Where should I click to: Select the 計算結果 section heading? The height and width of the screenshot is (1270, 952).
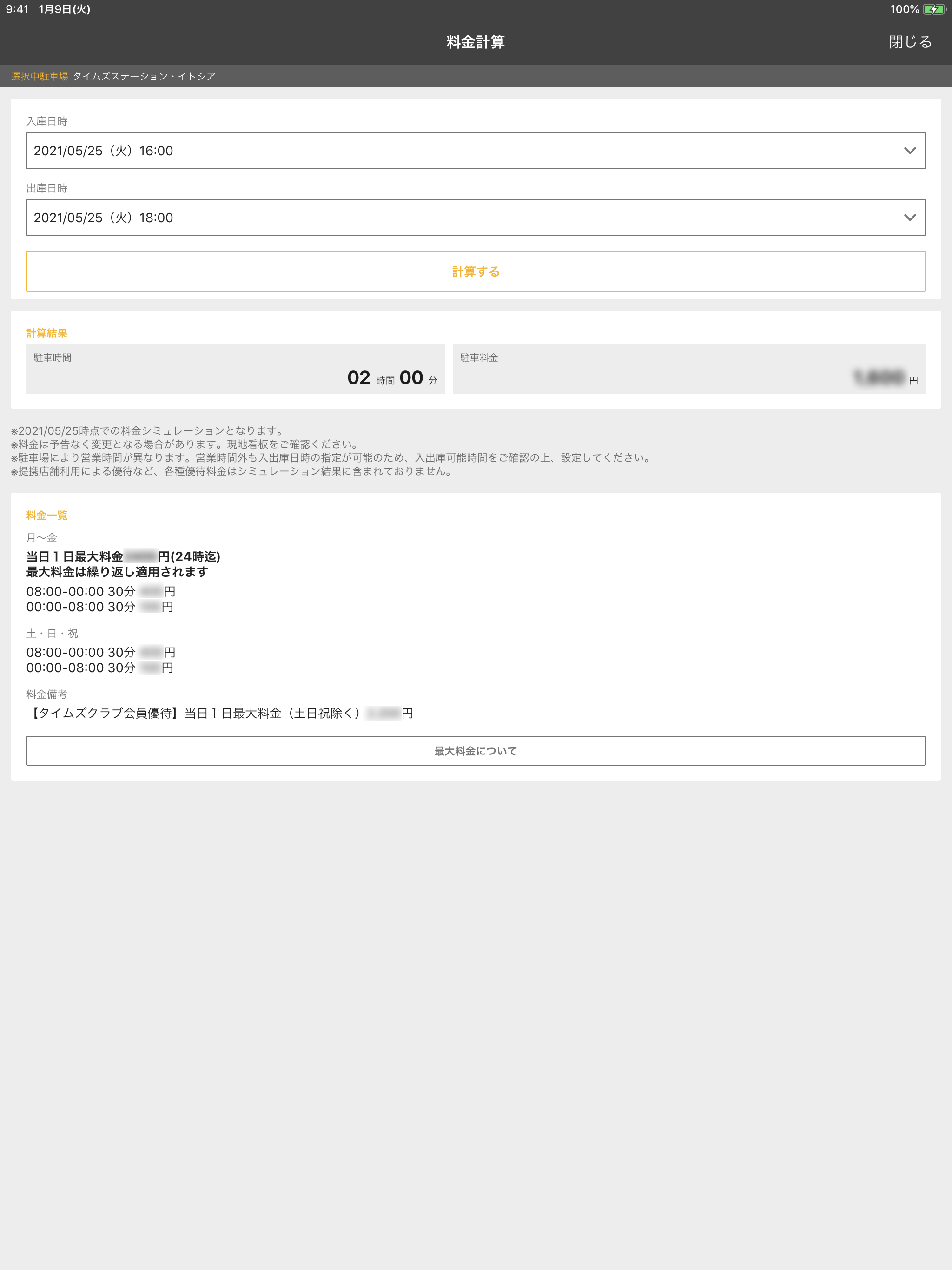(x=46, y=333)
